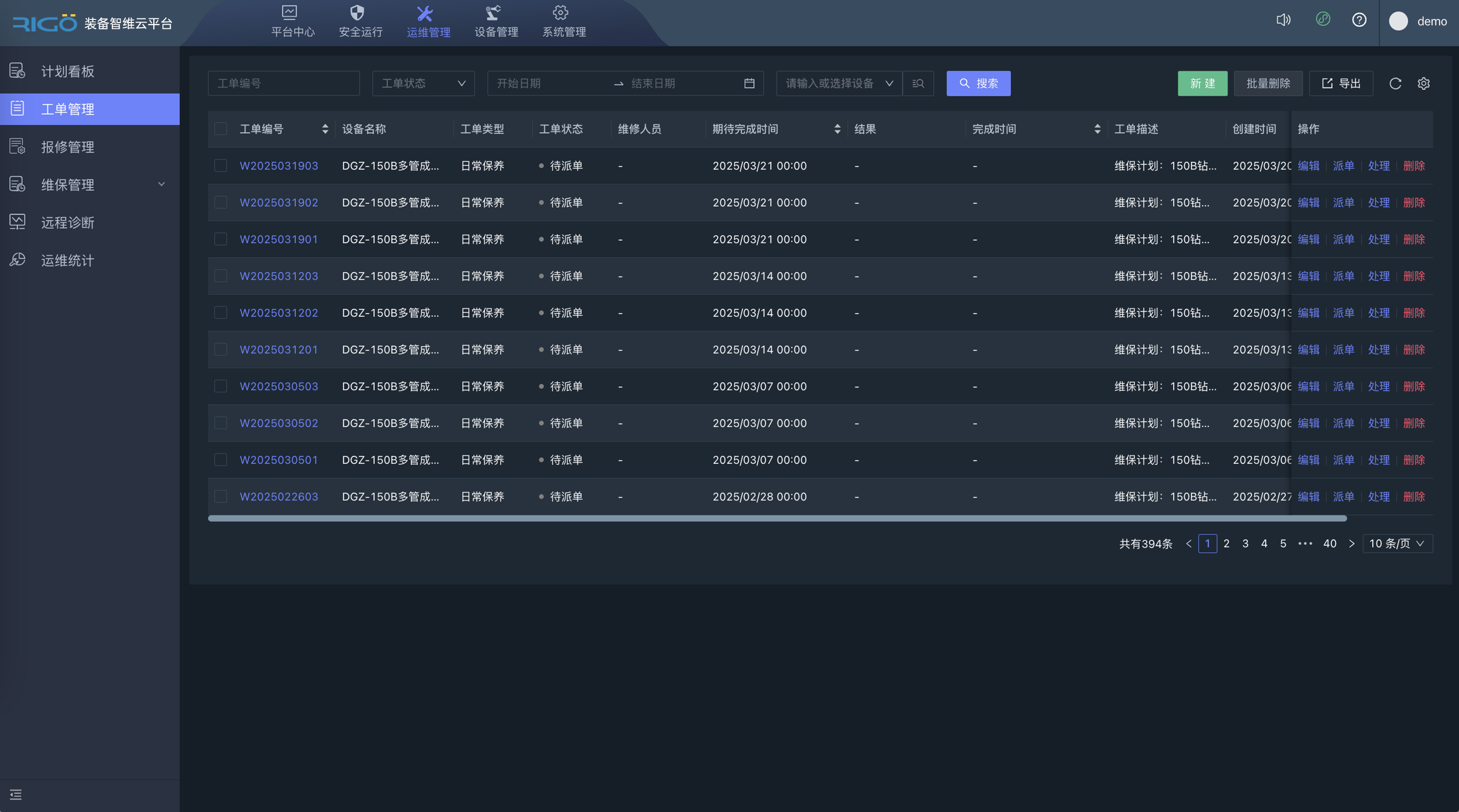
Task: Open the 工单状态 dropdown filter
Action: click(423, 84)
